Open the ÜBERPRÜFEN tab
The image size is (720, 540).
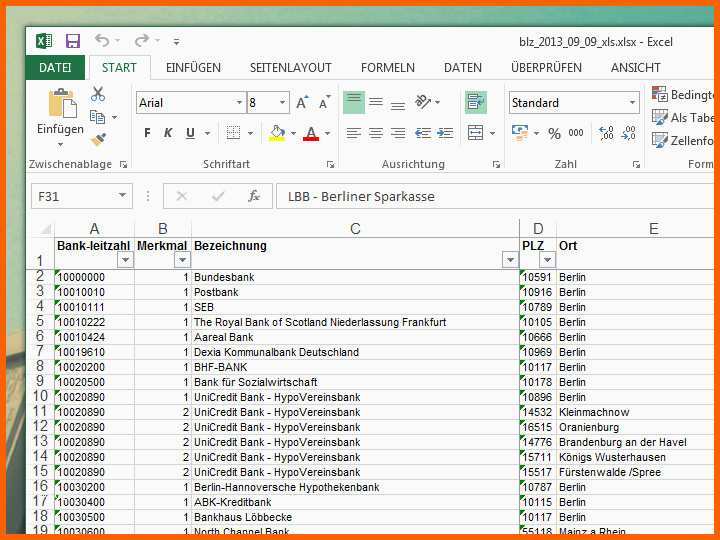click(x=546, y=68)
